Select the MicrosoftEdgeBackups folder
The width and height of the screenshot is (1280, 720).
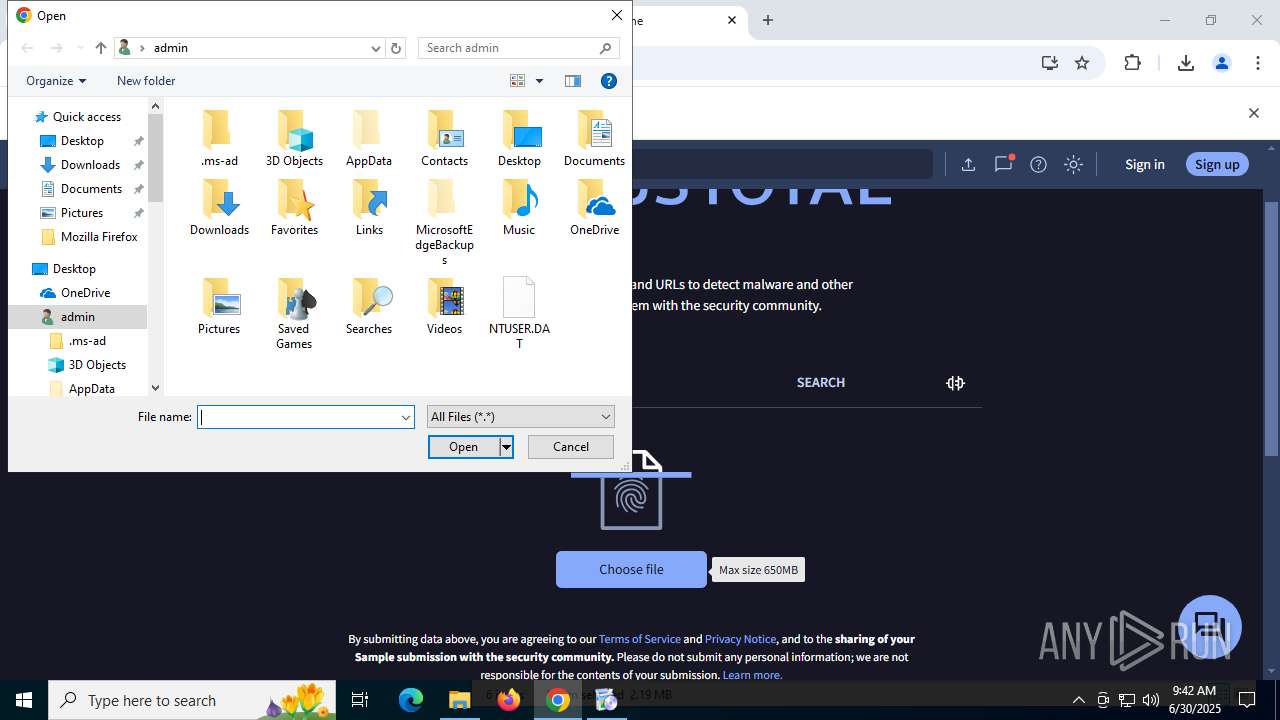tap(444, 223)
